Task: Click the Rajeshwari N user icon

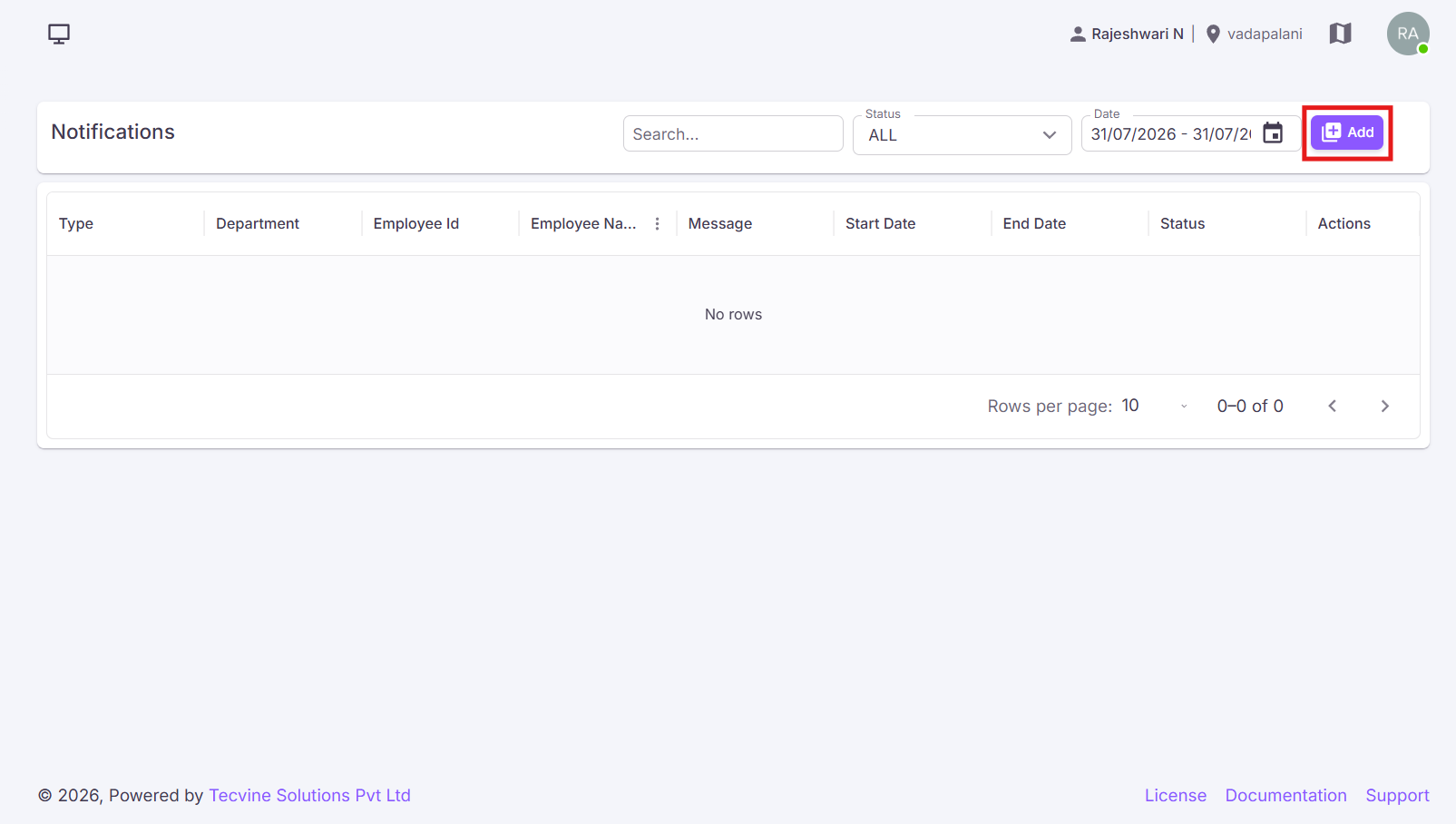Action: pos(1078,34)
